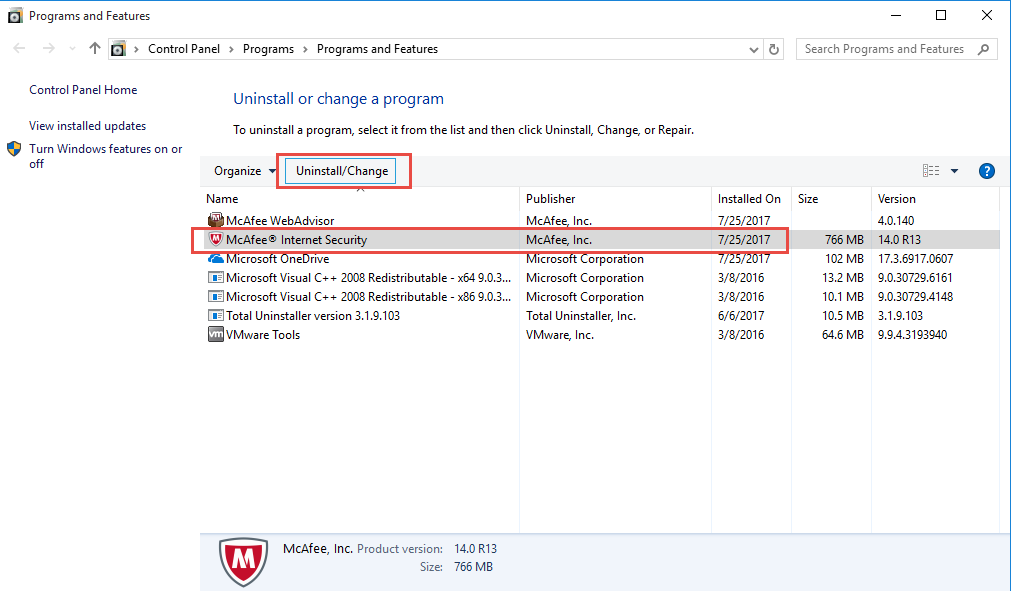Select the Microsoft OneDrive name text
The image size is (1011, 591).
277,258
